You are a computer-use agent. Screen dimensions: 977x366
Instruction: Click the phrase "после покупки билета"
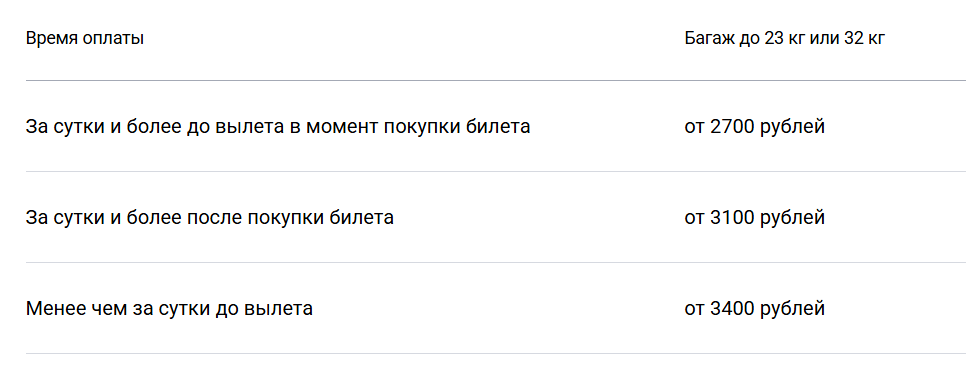pos(321,218)
